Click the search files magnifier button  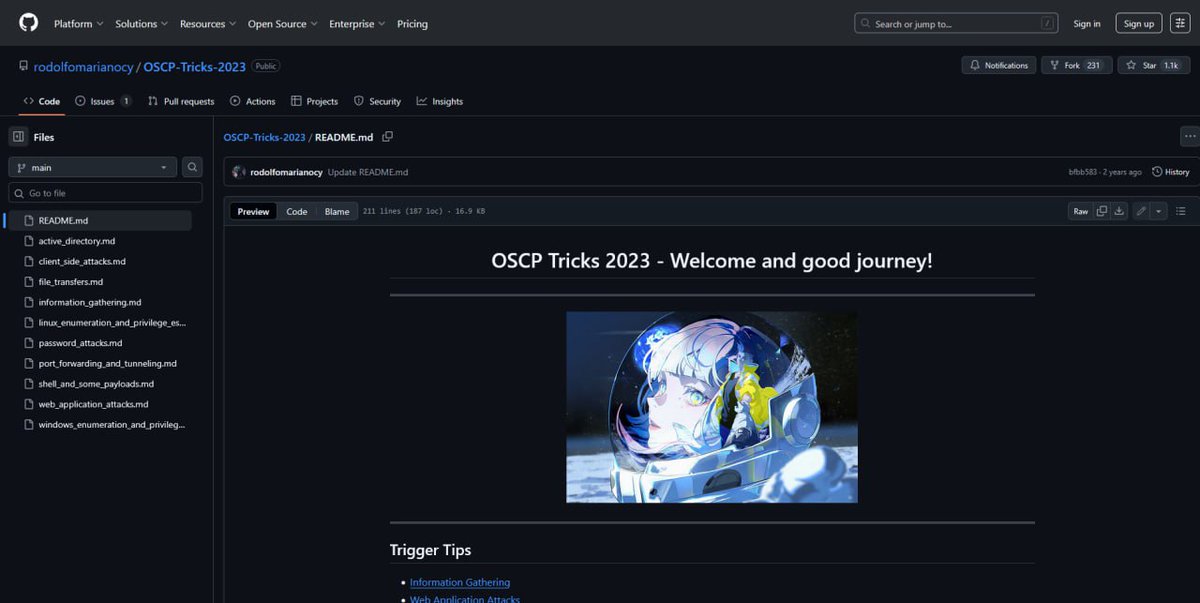(x=193, y=167)
